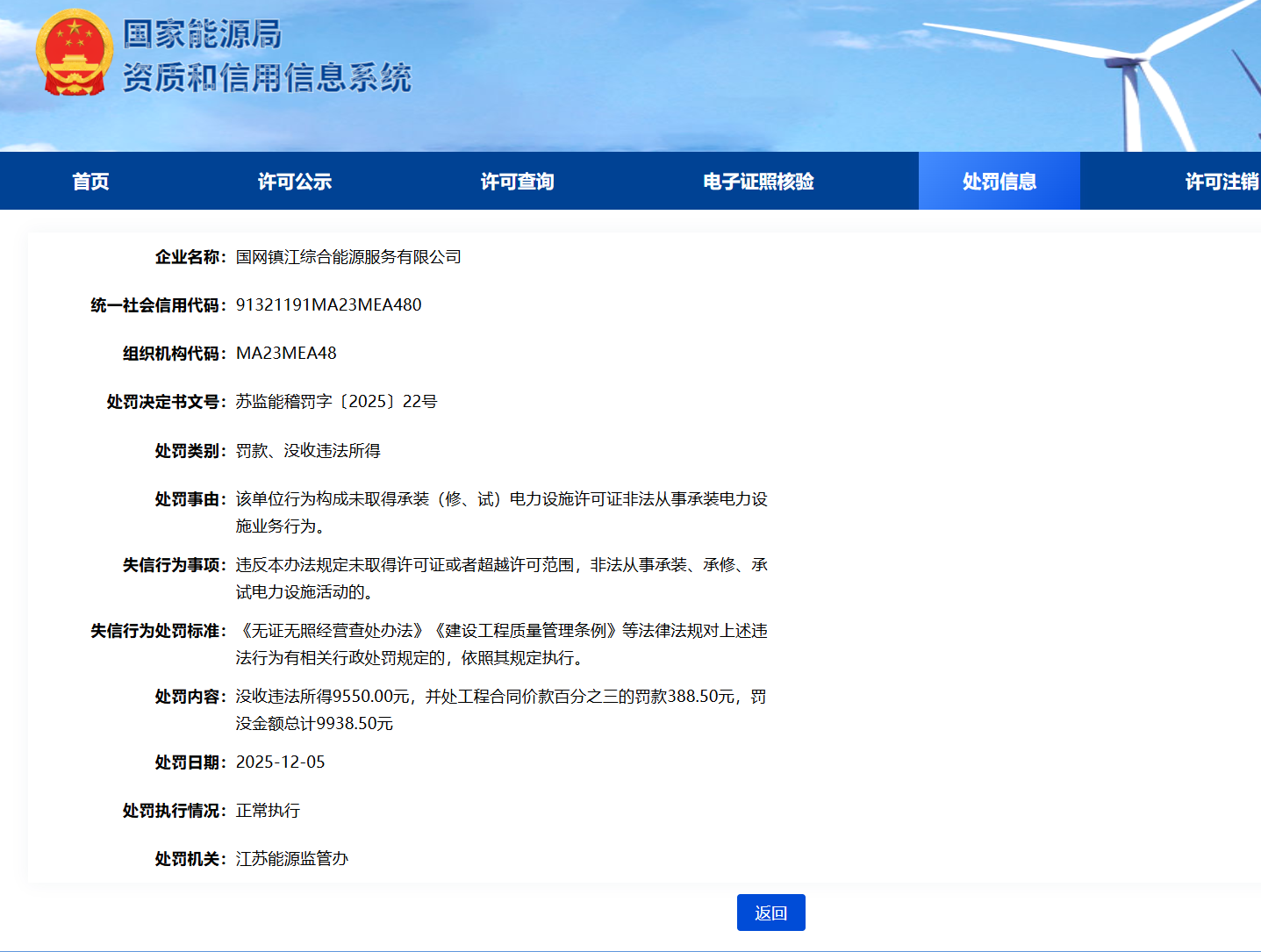The image size is (1261, 952).
Task: Click the organization code MA23MEA48
Action: point(286,354)
